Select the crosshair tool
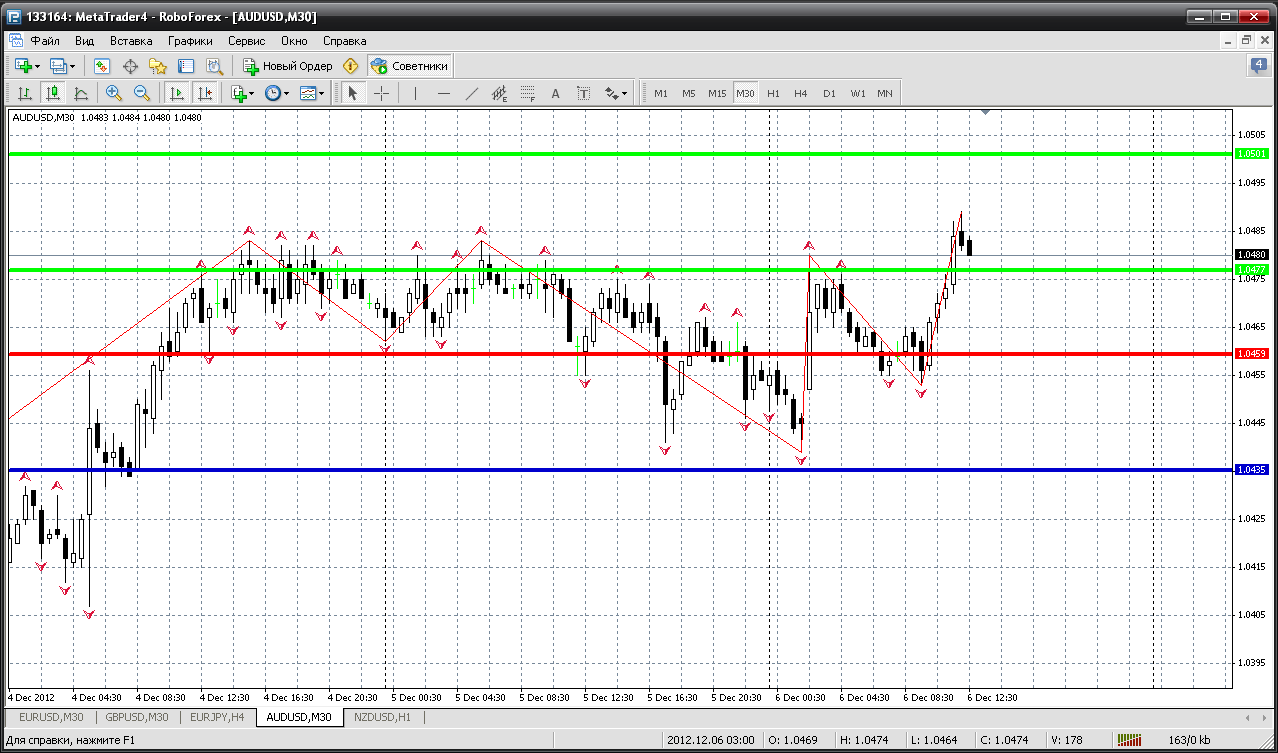 381,93
